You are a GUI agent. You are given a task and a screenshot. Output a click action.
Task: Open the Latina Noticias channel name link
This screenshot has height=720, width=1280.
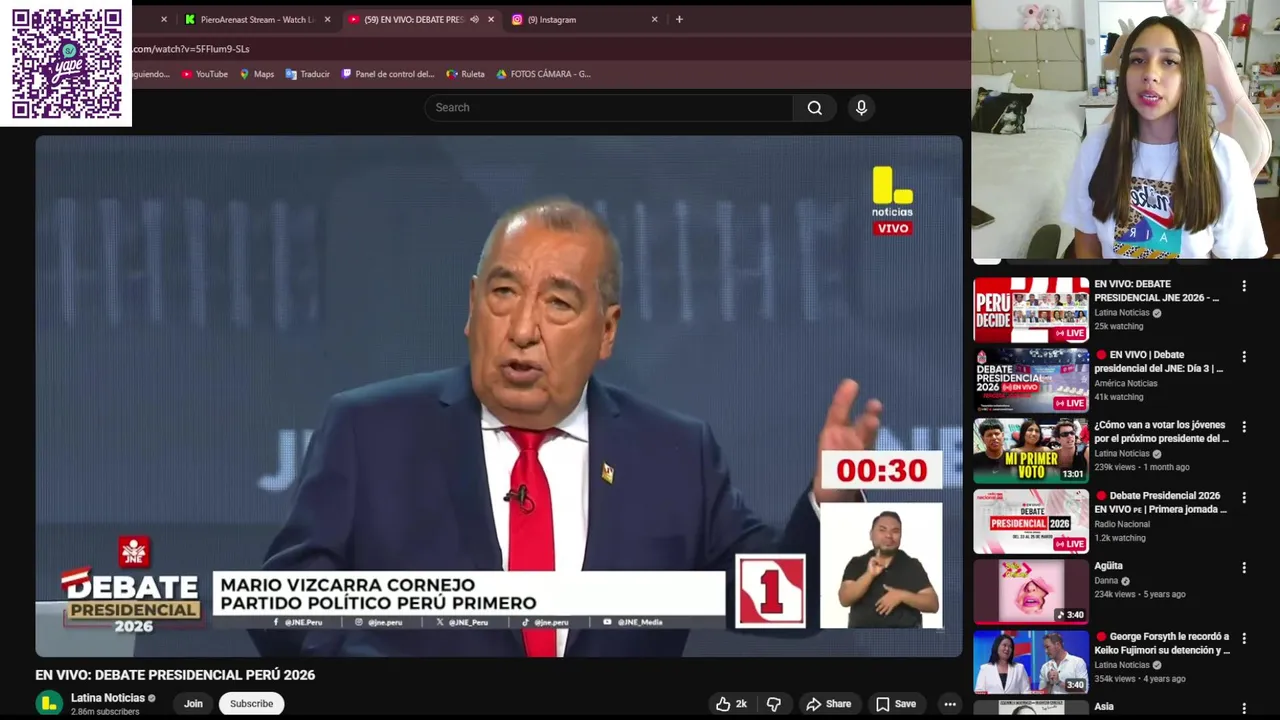click(108, 698)
